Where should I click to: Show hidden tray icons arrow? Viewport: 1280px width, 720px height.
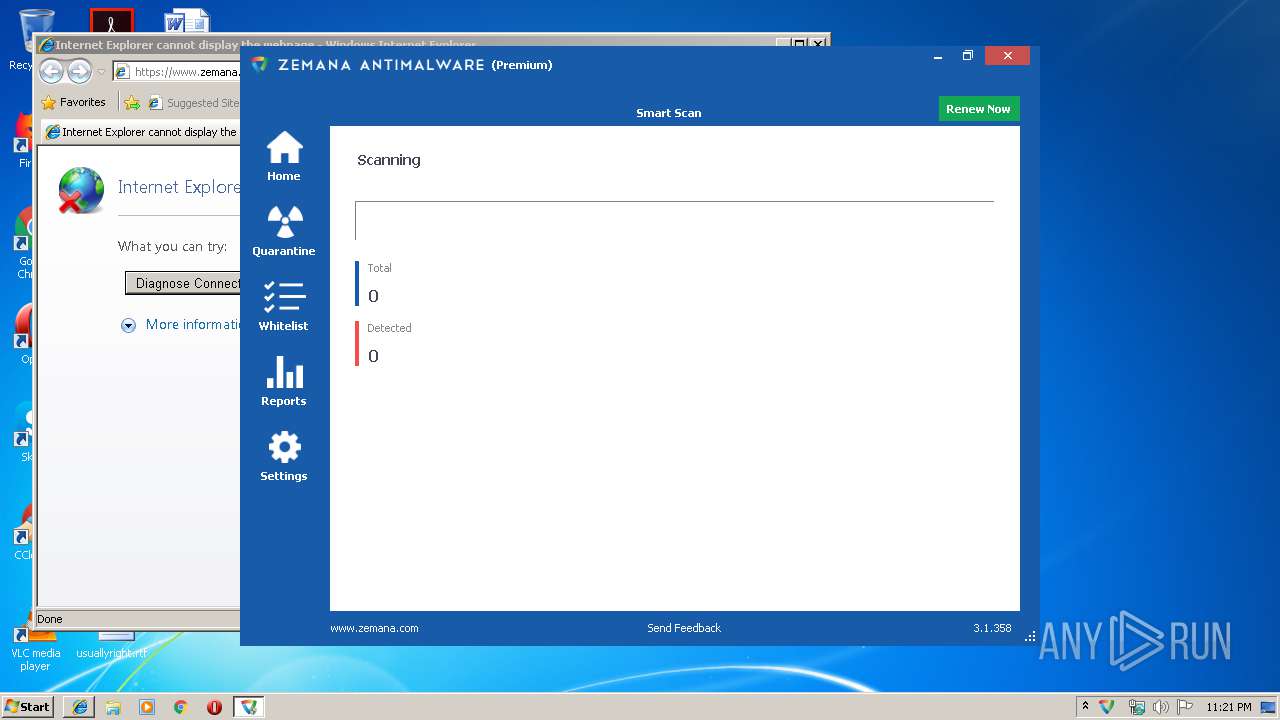(1085, 706)
